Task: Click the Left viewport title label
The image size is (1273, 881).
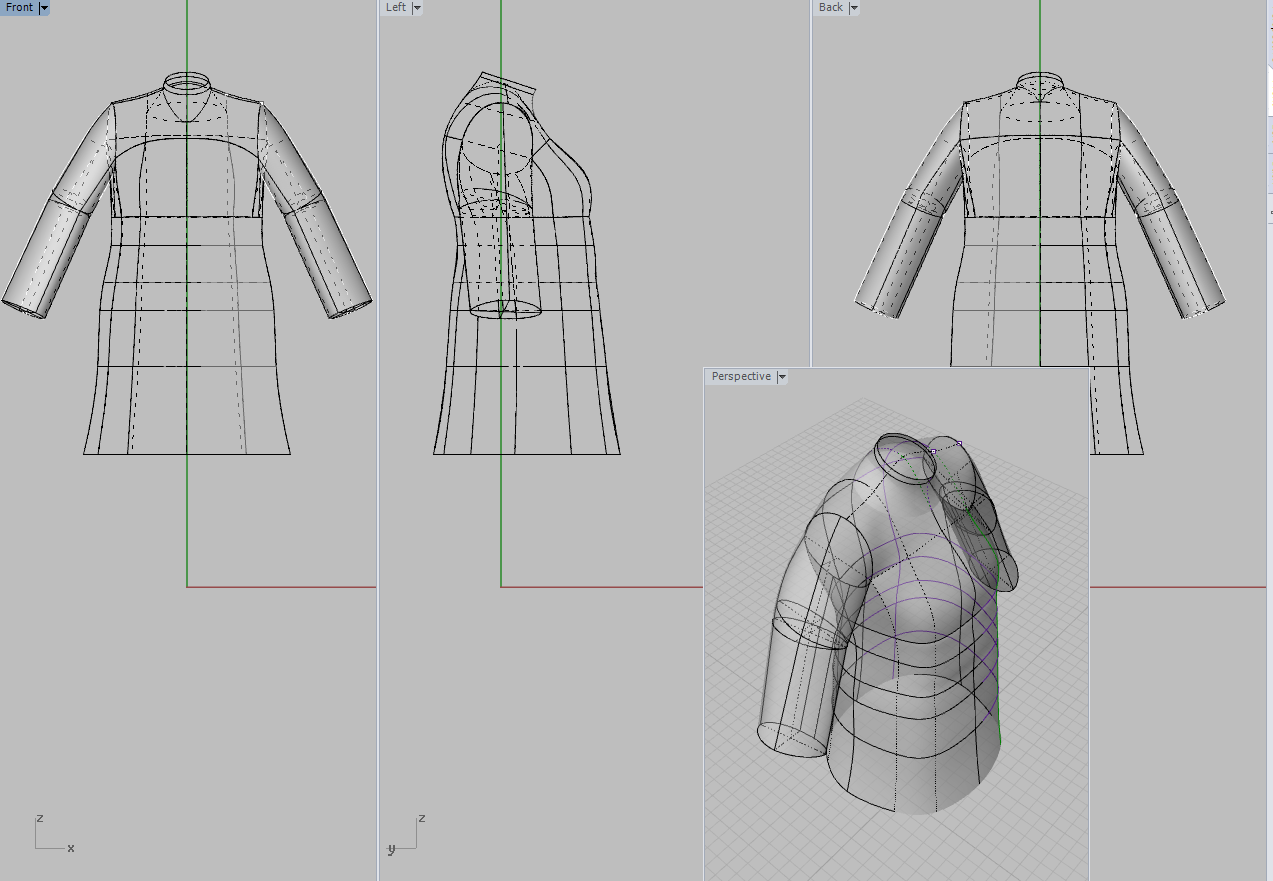Action: (396, 8)
